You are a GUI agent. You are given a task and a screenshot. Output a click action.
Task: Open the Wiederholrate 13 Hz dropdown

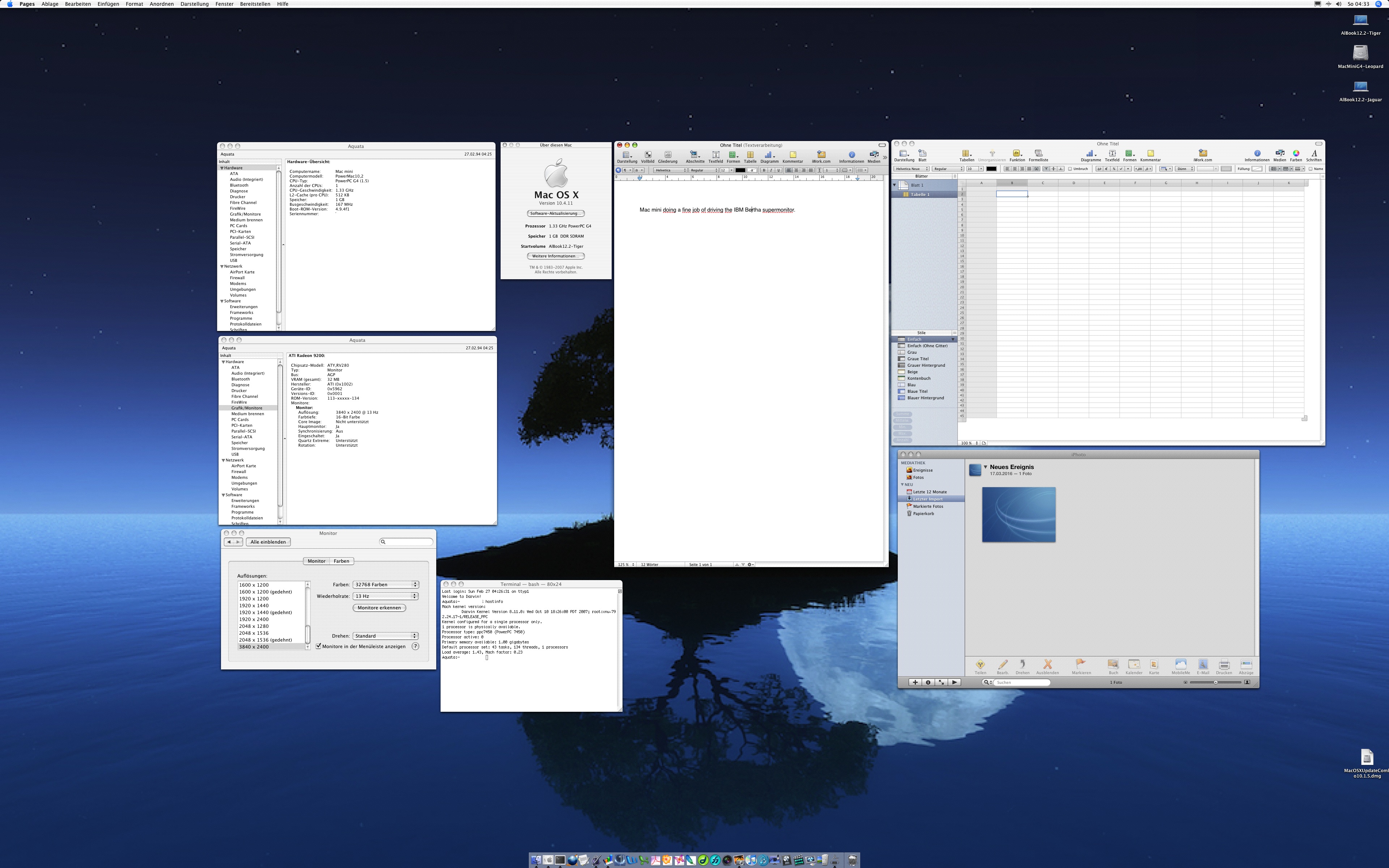pos(385,596)
